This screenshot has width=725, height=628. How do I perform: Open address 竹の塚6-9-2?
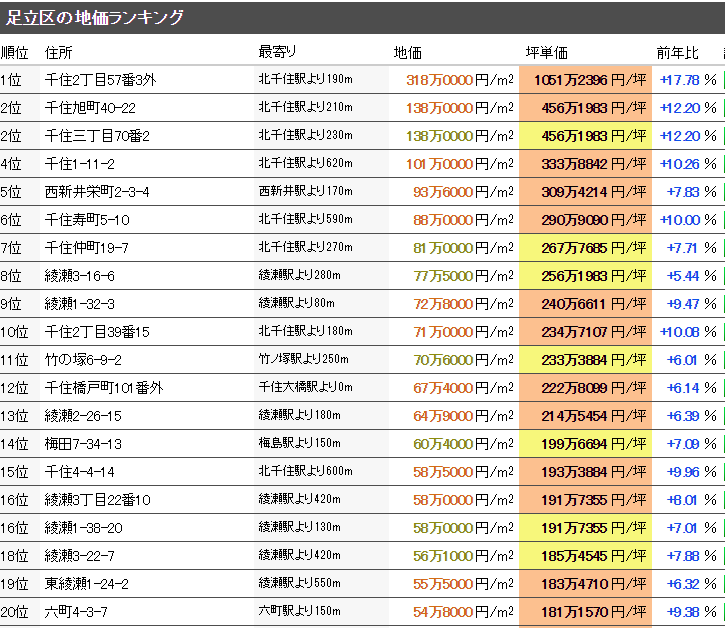84,360
